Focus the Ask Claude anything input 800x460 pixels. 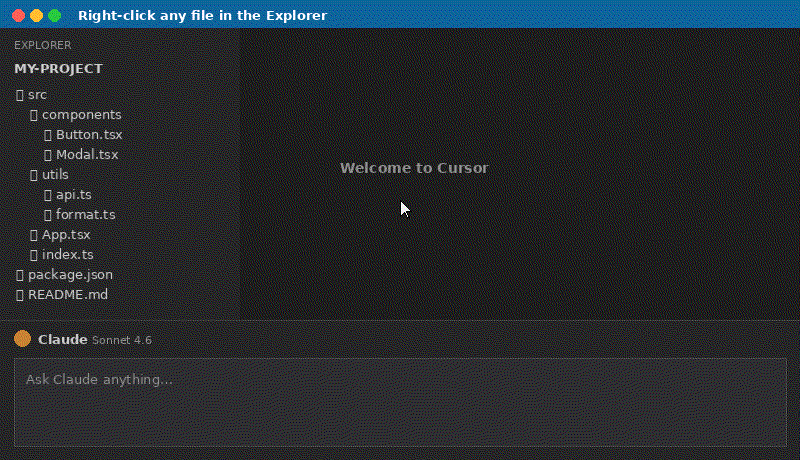coord(401,402)
